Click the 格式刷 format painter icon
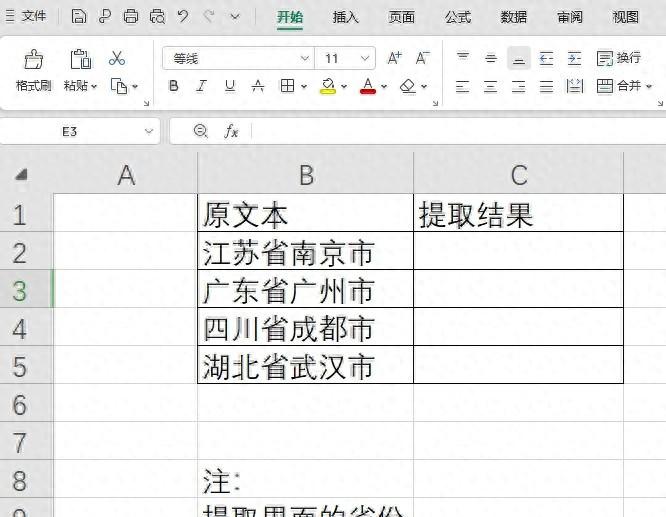Screen dimensions: 666x517 pyautogui.click(x=34, y=59)
